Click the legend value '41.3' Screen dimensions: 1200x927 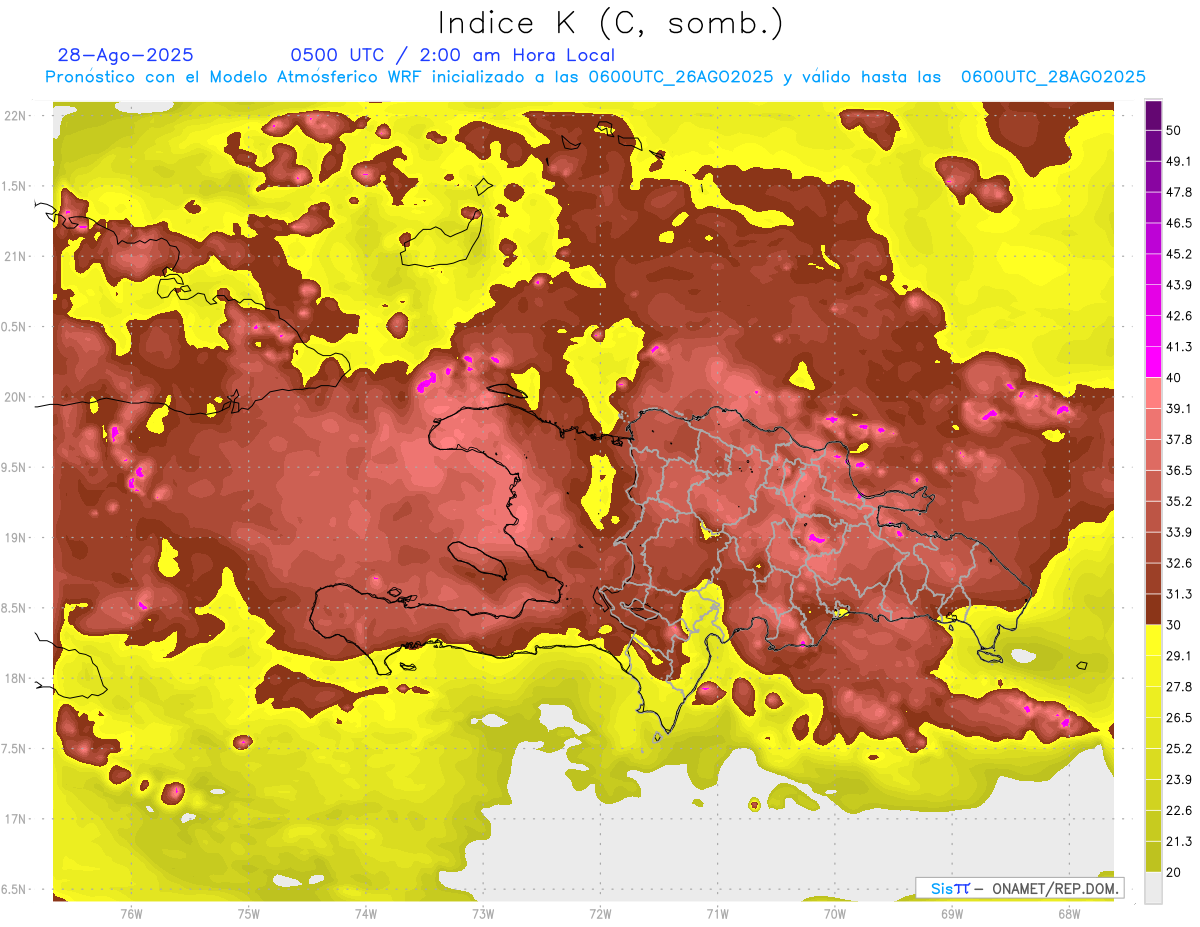pos(1178,347)
